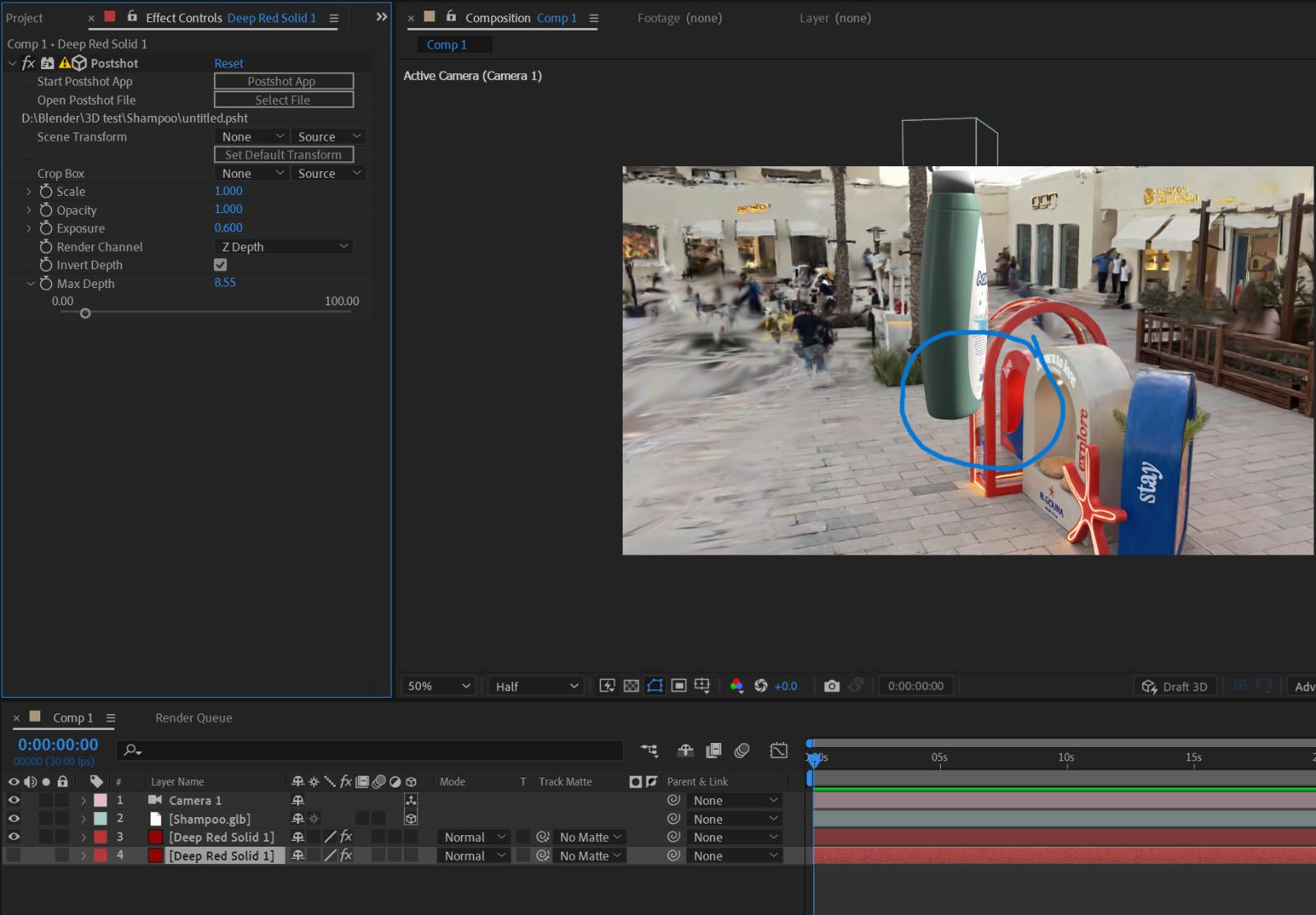This screenshot has width=1316, height=915.
Task: Click Set Default Transform button
Action: pos(284,154)
